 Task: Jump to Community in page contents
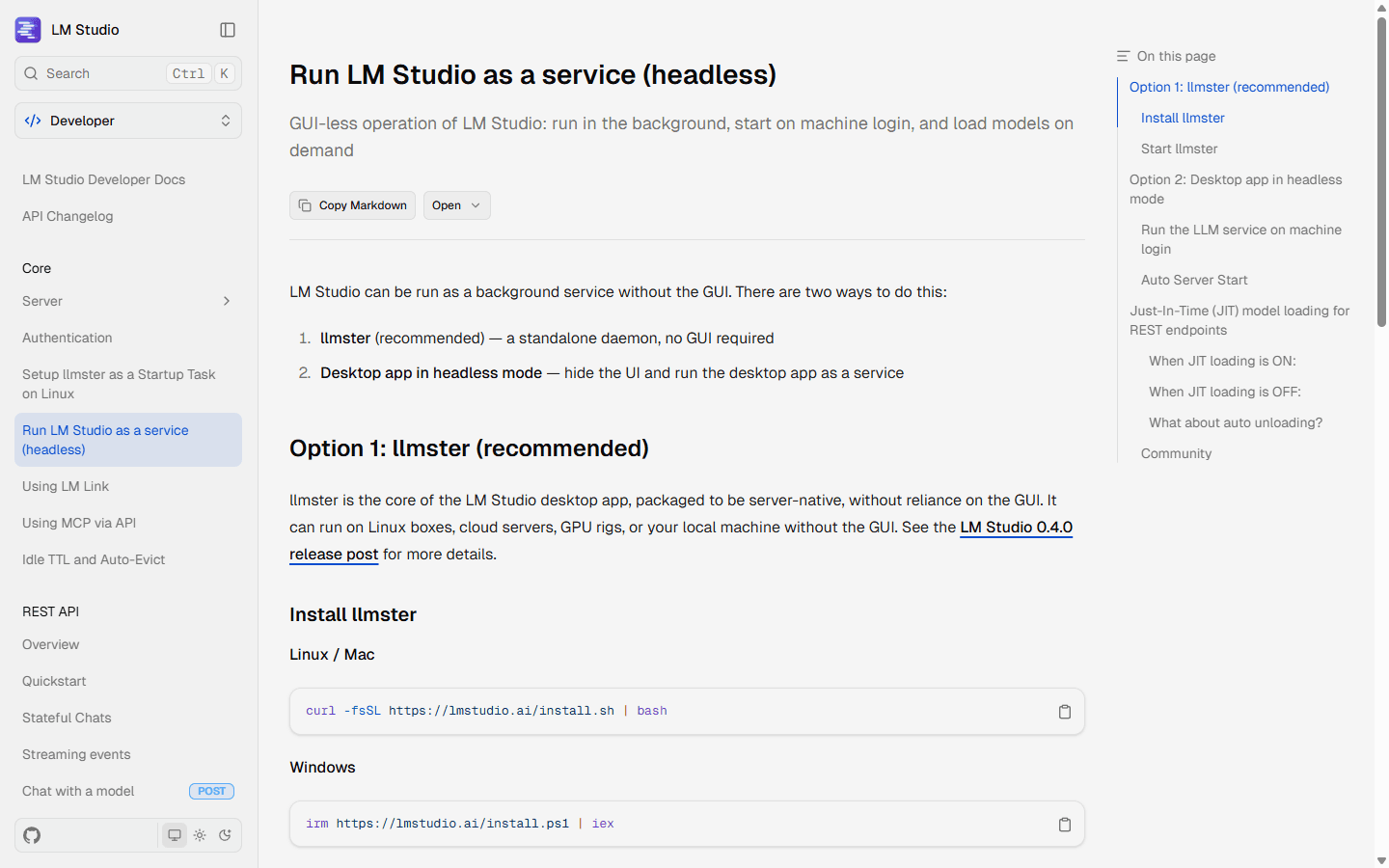coord(1176,453)
